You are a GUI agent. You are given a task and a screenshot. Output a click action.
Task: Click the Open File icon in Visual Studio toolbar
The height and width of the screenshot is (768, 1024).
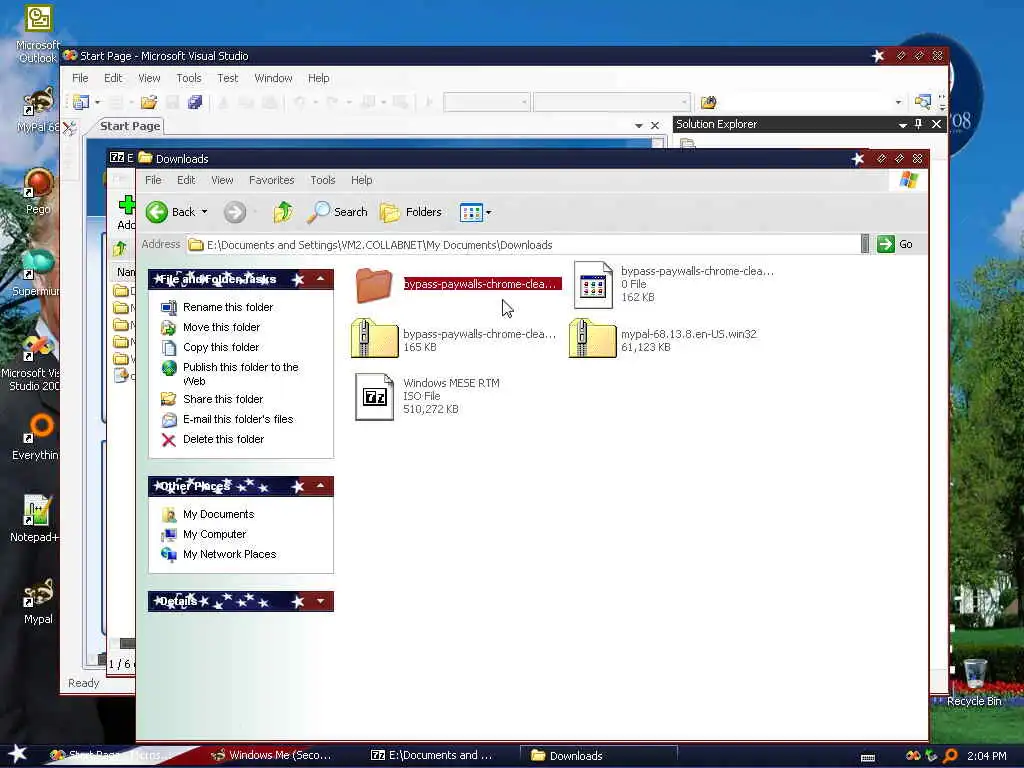click(x=149, y=102)
